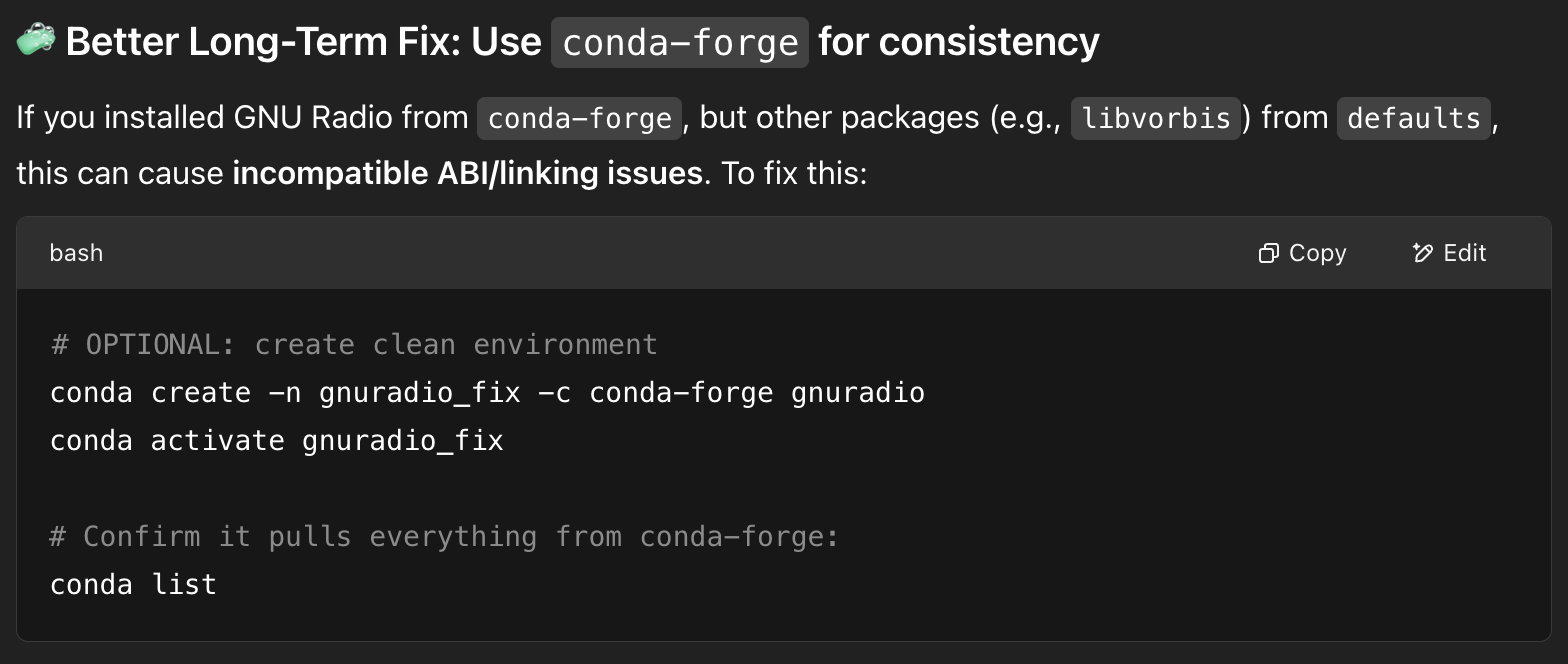Click the words for consistency in heading
1568x664 pixels.
(958, 42)
